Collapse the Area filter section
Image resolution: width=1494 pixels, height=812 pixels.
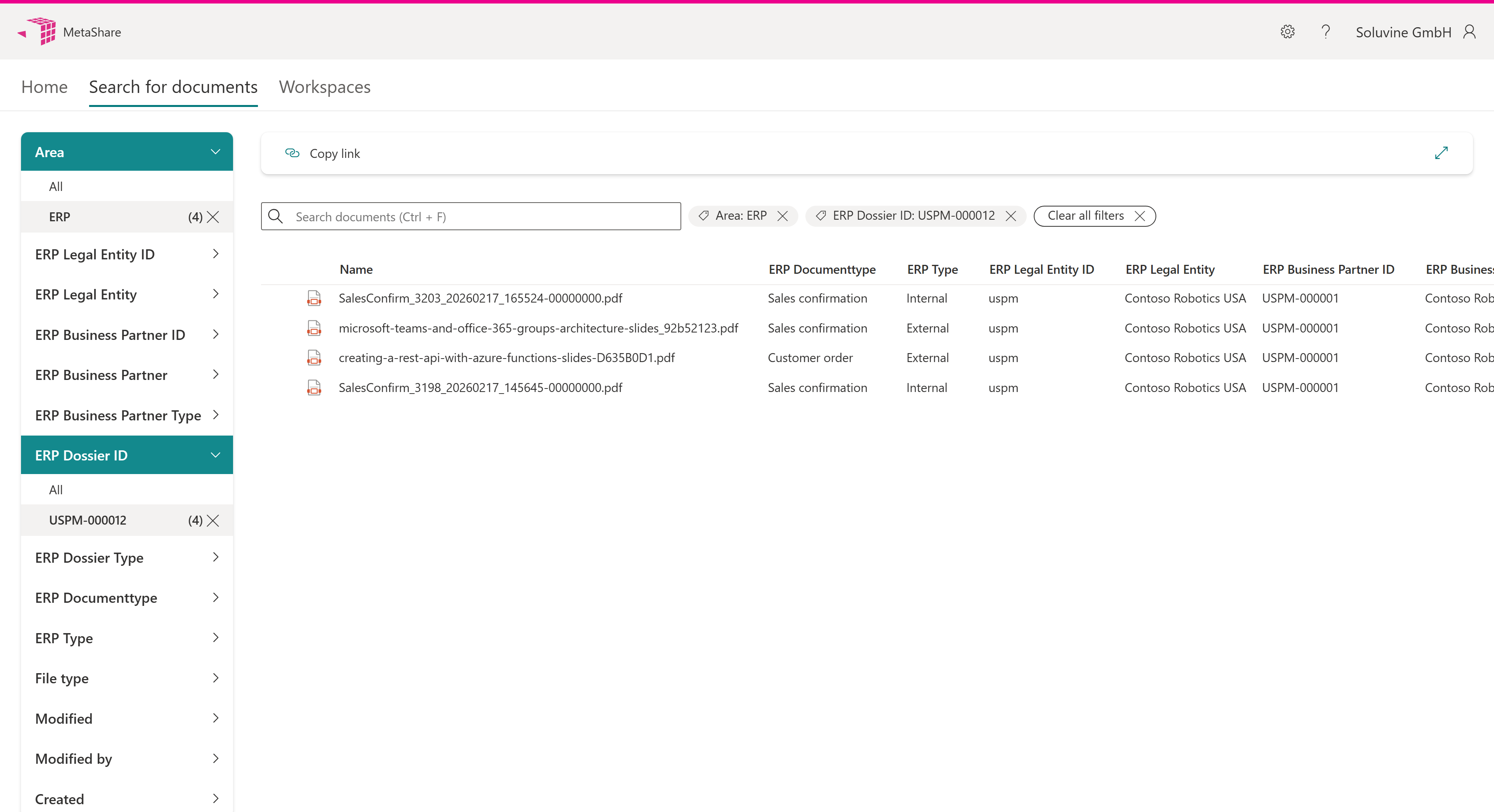click(215, 152)
